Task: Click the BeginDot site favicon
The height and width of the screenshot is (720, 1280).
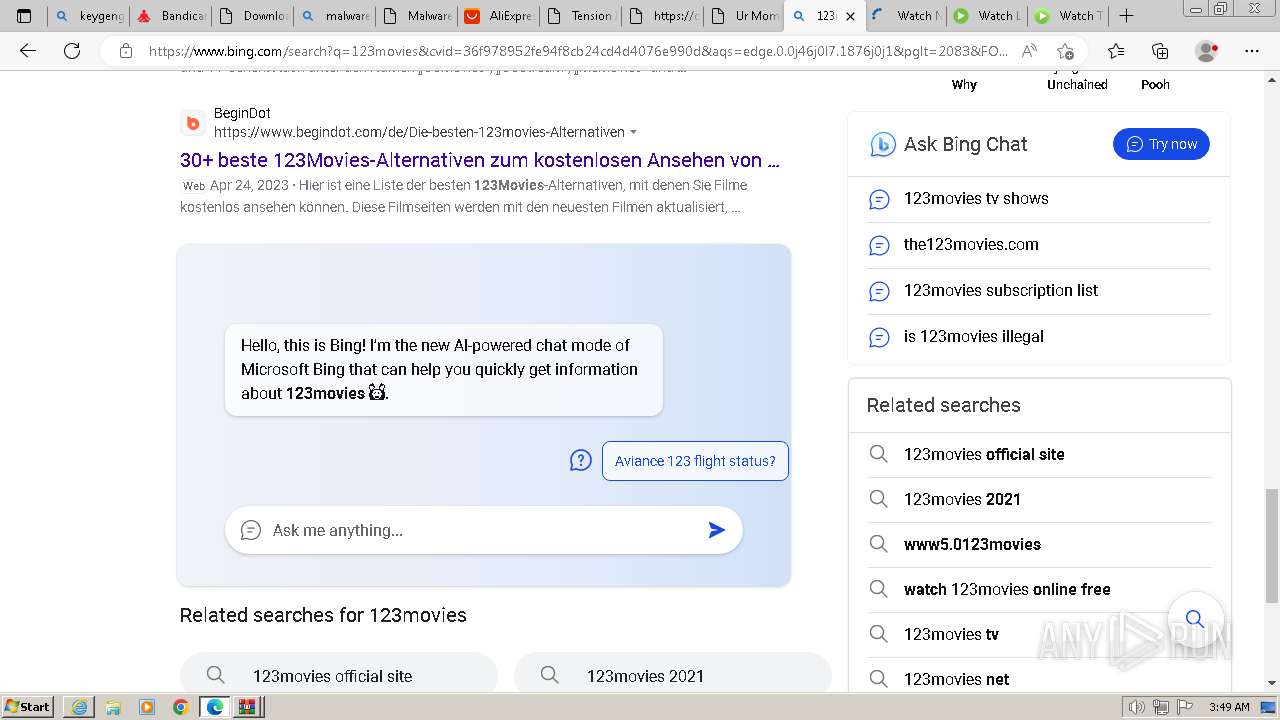Action: tap(193, 123)
